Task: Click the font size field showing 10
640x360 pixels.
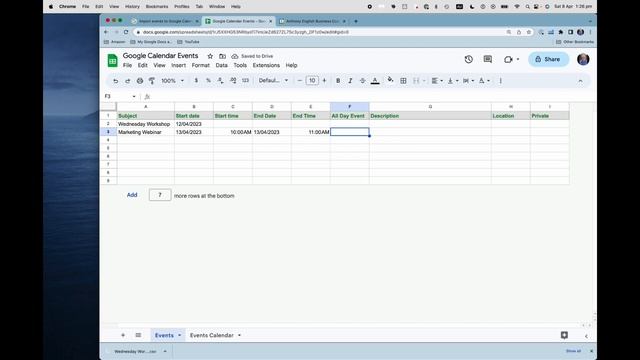Action: 312,81
